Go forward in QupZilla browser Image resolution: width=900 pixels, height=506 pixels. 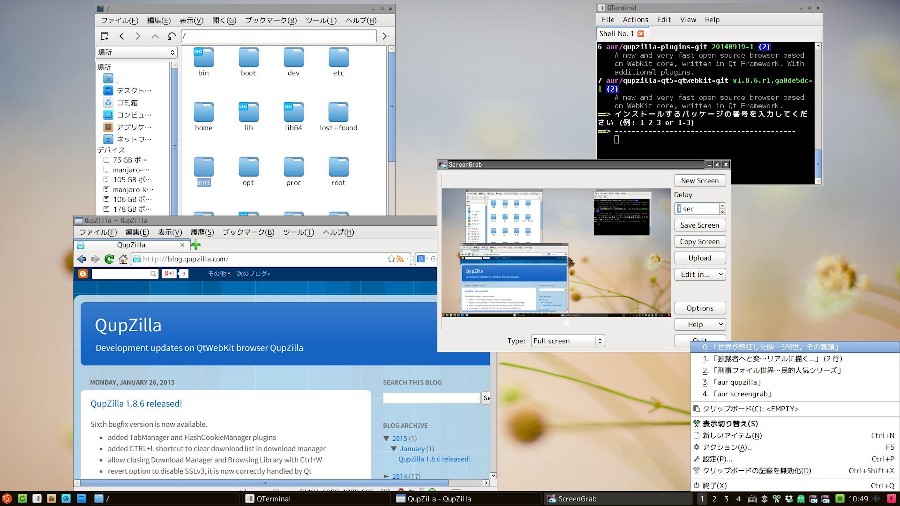pos(95,259)
